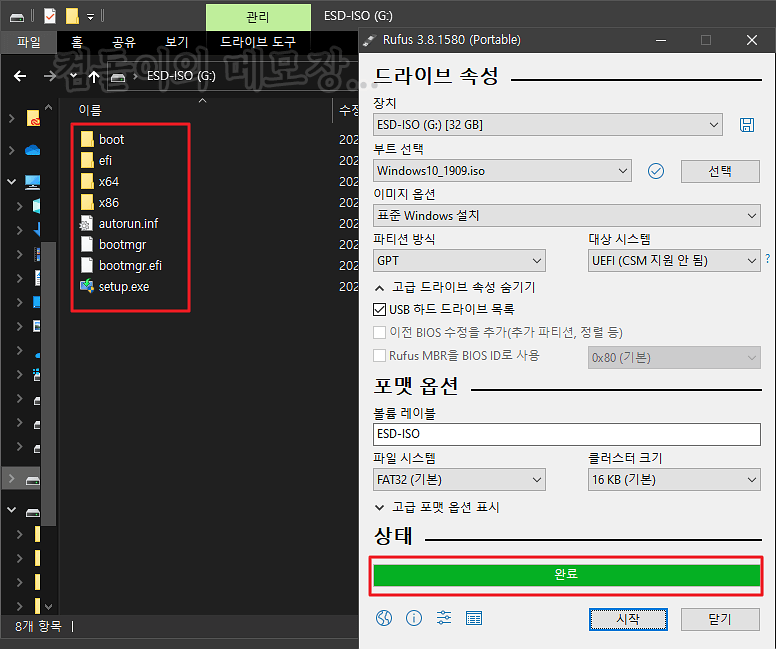Open the UEFI target system dropdown
Viewport: 776px width, 649px height.
click(x=674, y=261)
